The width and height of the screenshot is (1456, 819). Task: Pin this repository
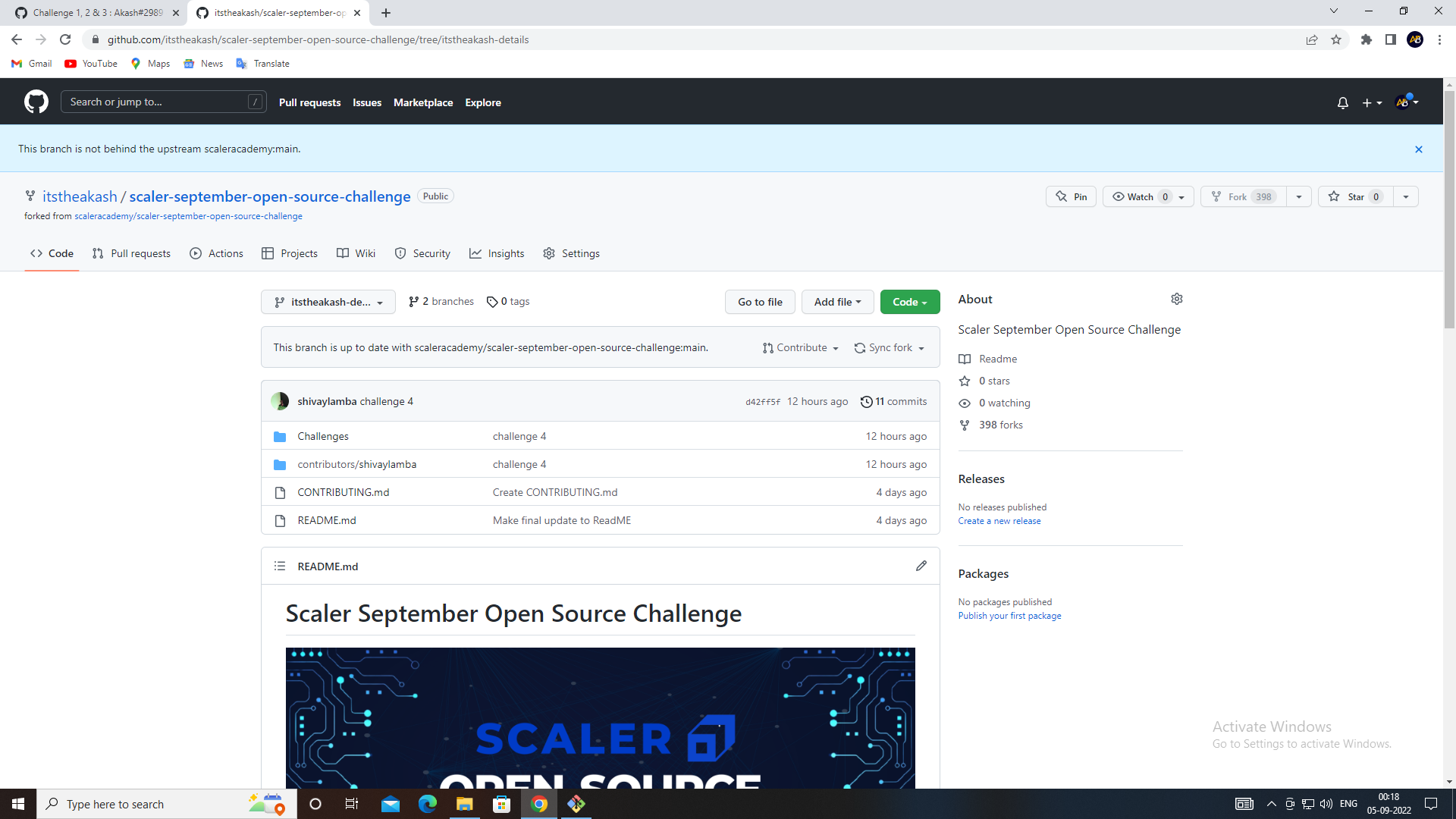pos(1071,196)
